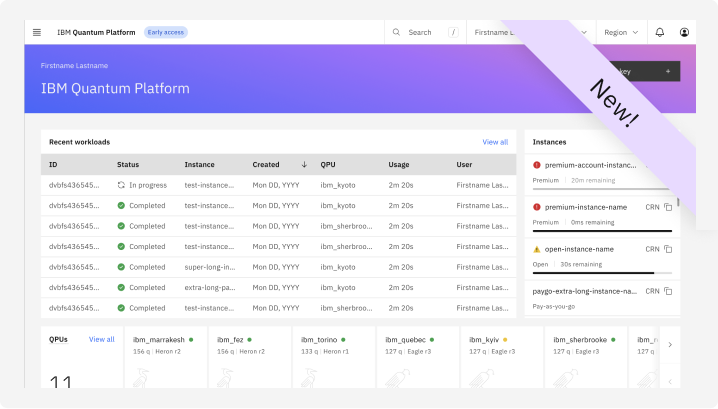Open premium-account-instanc... instance
718x409 pixels.
tap(590, 165)
